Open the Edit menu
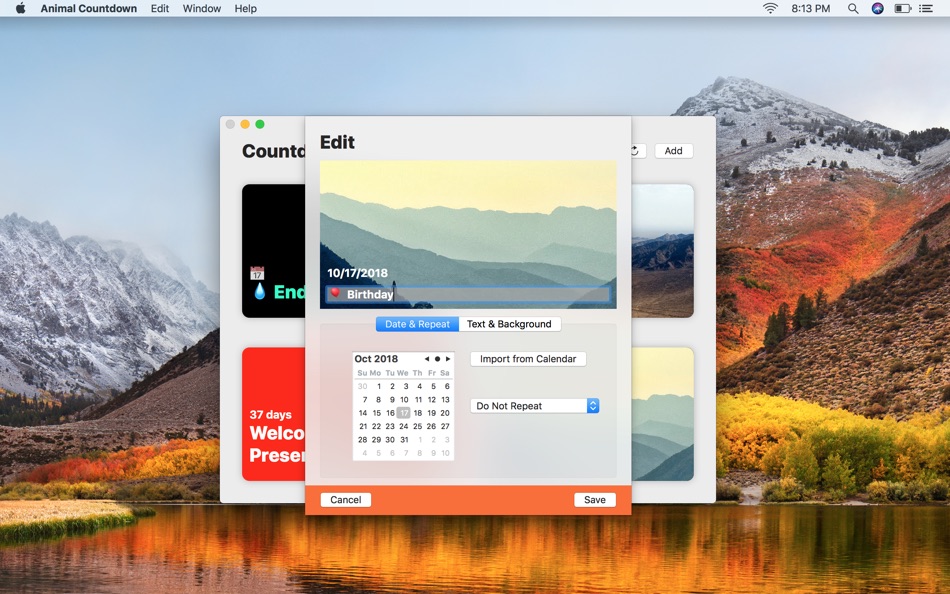Viewport: 950px width, 594px height. [160, 8]
